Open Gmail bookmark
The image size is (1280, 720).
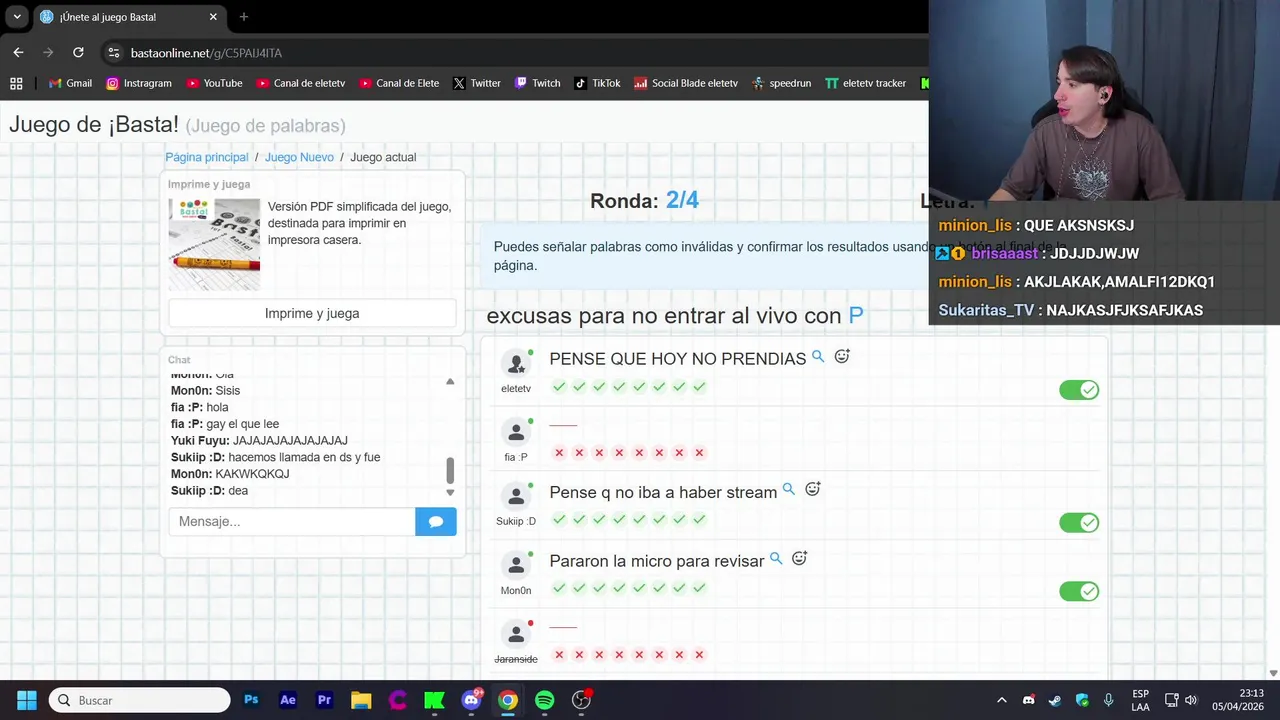(70, 83)
